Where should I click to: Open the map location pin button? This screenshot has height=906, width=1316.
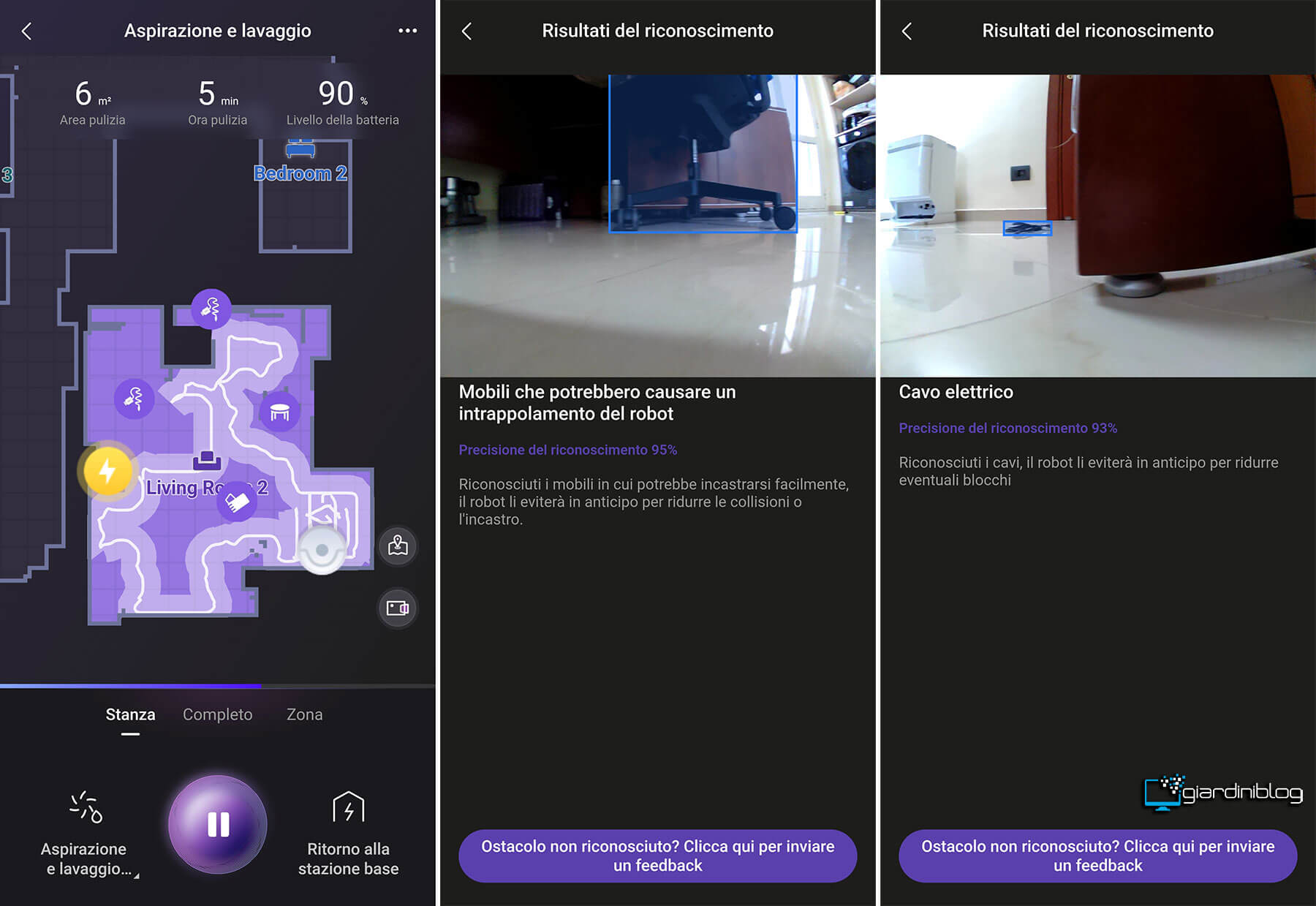coord(398,546)
